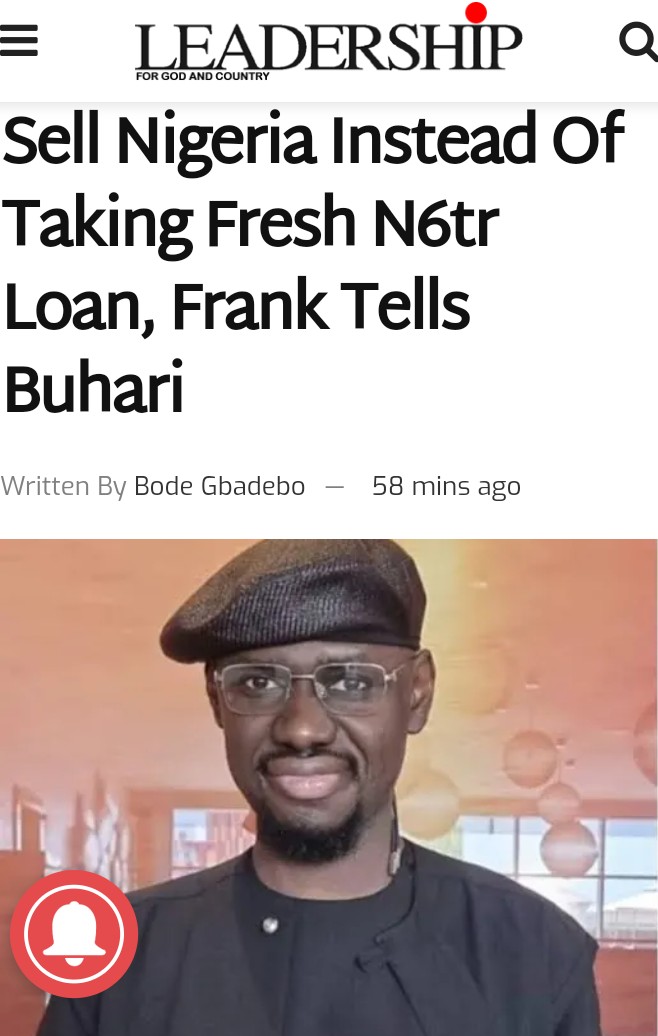Open the featured article photo
658x1036 pixels.
tap(329, 788)
